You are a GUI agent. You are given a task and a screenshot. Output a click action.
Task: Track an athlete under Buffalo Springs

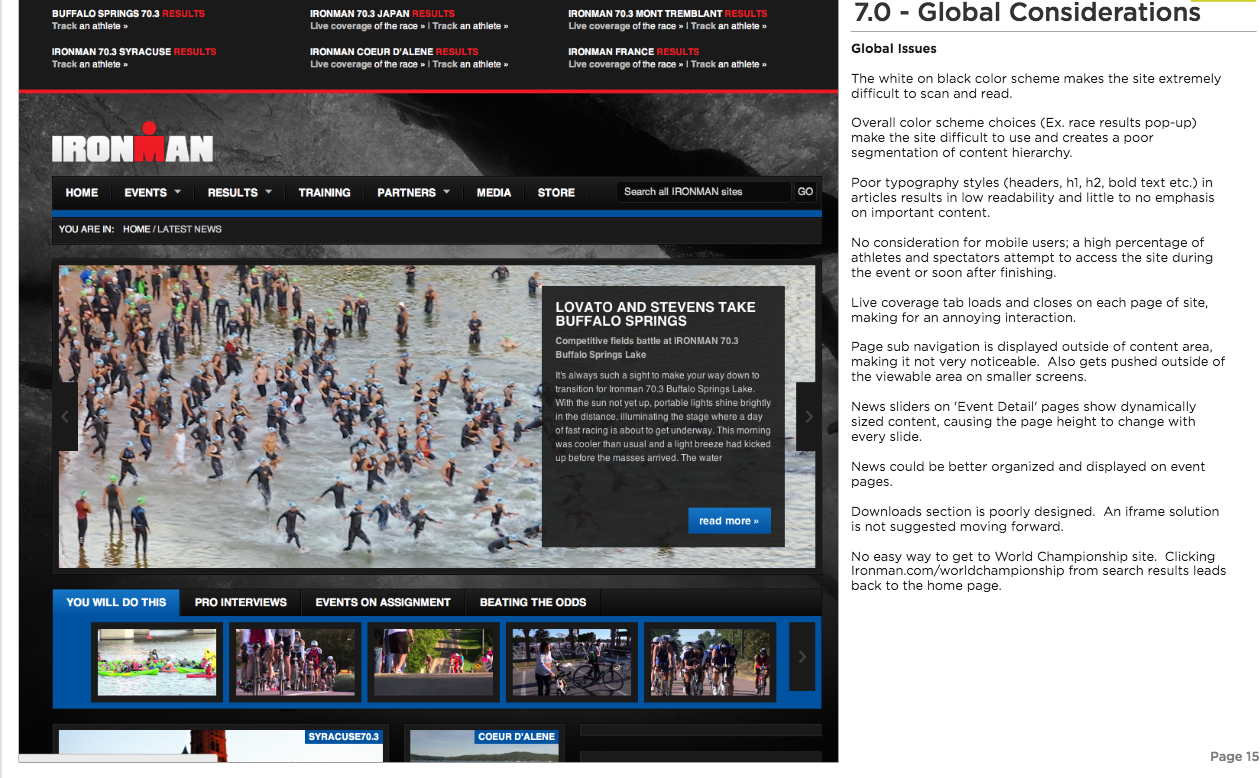coord(90,26)
